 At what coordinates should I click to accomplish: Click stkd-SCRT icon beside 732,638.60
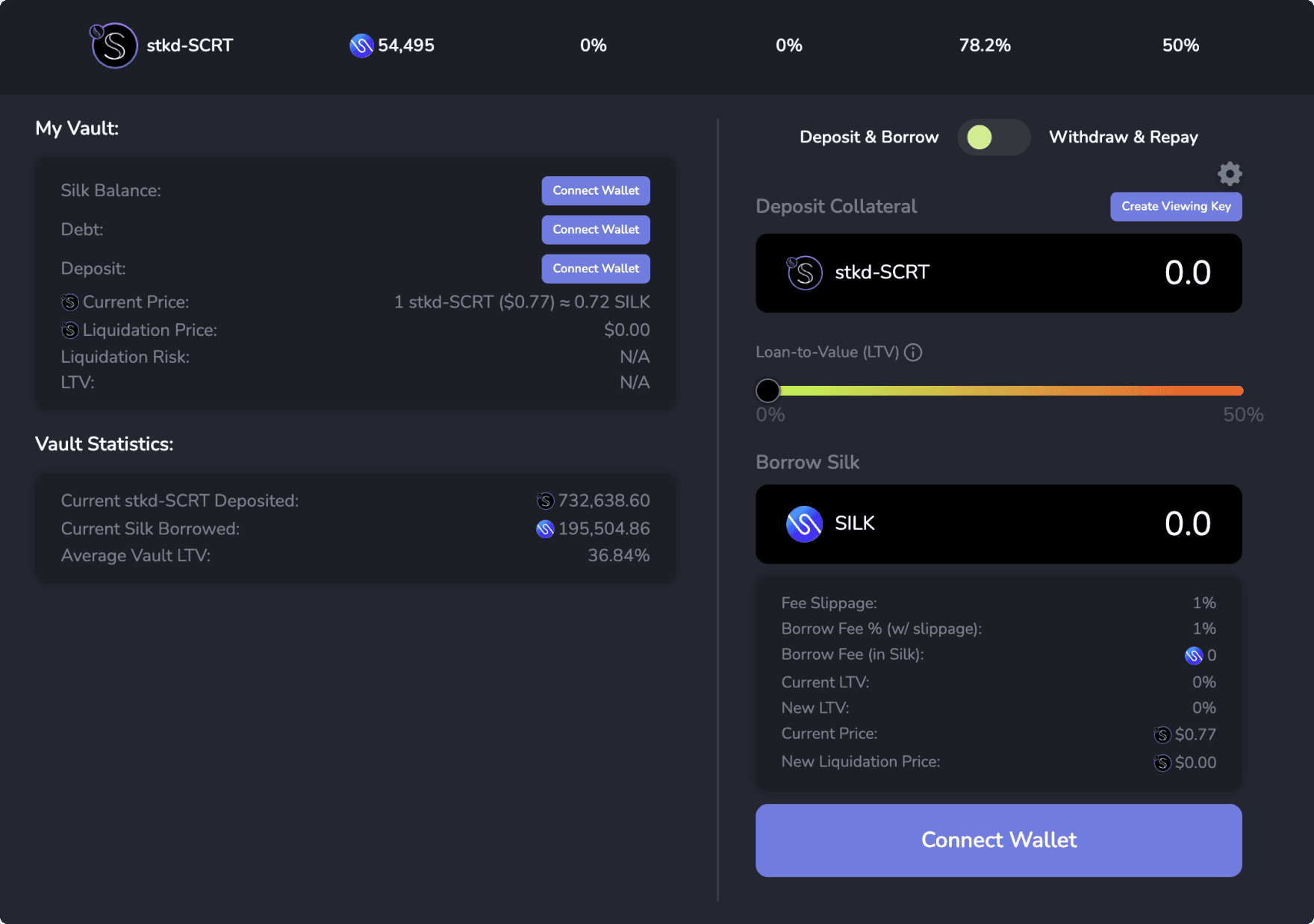pos(546,501)
